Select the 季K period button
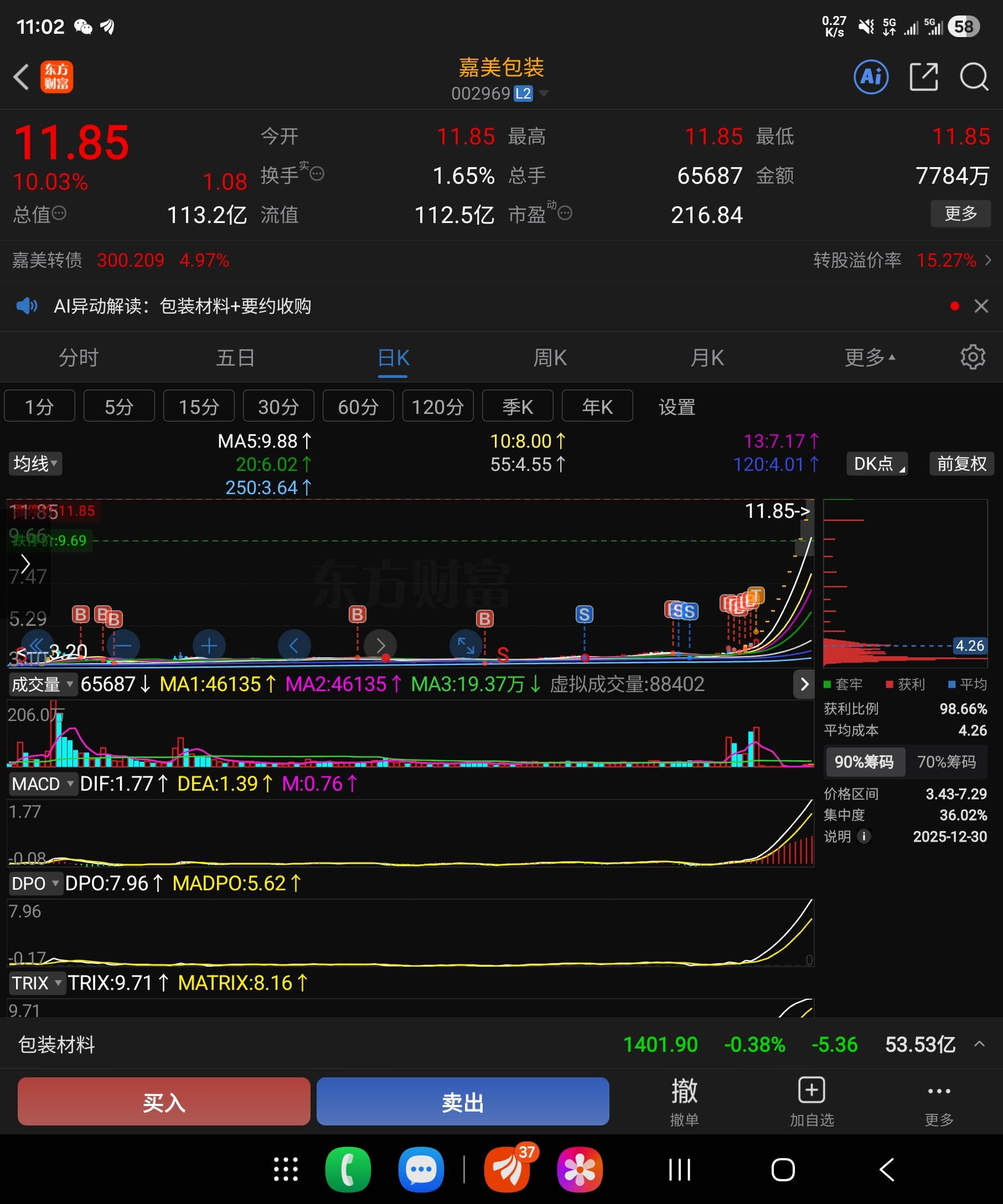Viewport: 1003px width, 1204px height. pyautogui.click(x=518, y=406)
